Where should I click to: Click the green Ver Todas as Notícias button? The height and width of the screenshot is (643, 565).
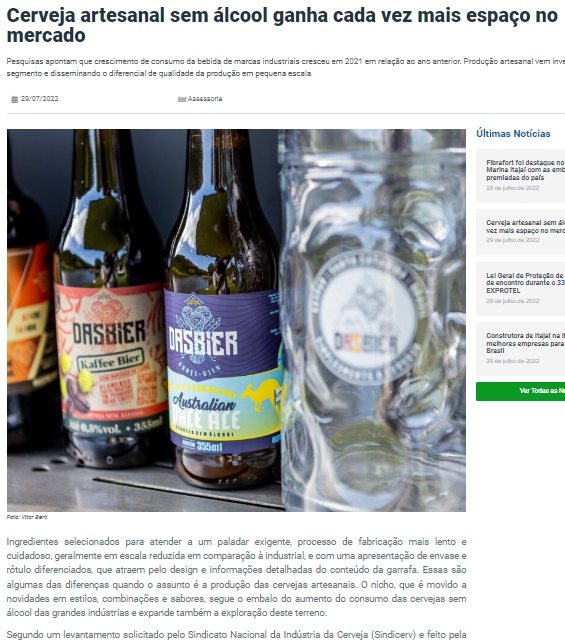tap(521, 391)
